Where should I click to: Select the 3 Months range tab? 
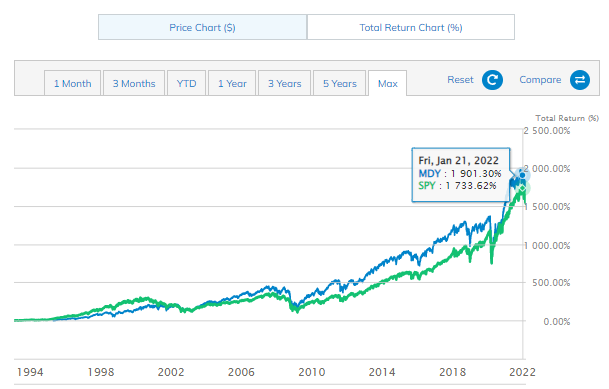click(134, 83)
